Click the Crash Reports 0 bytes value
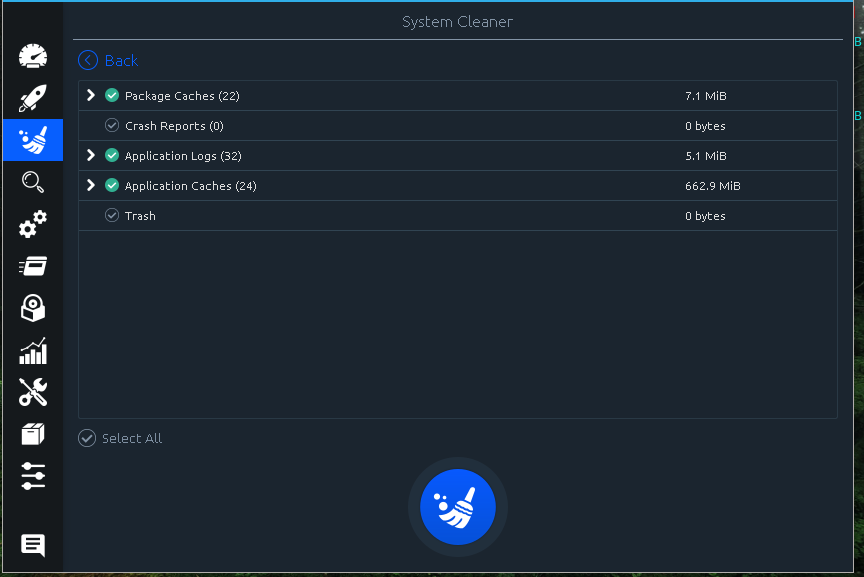 [x=705, y=126]
